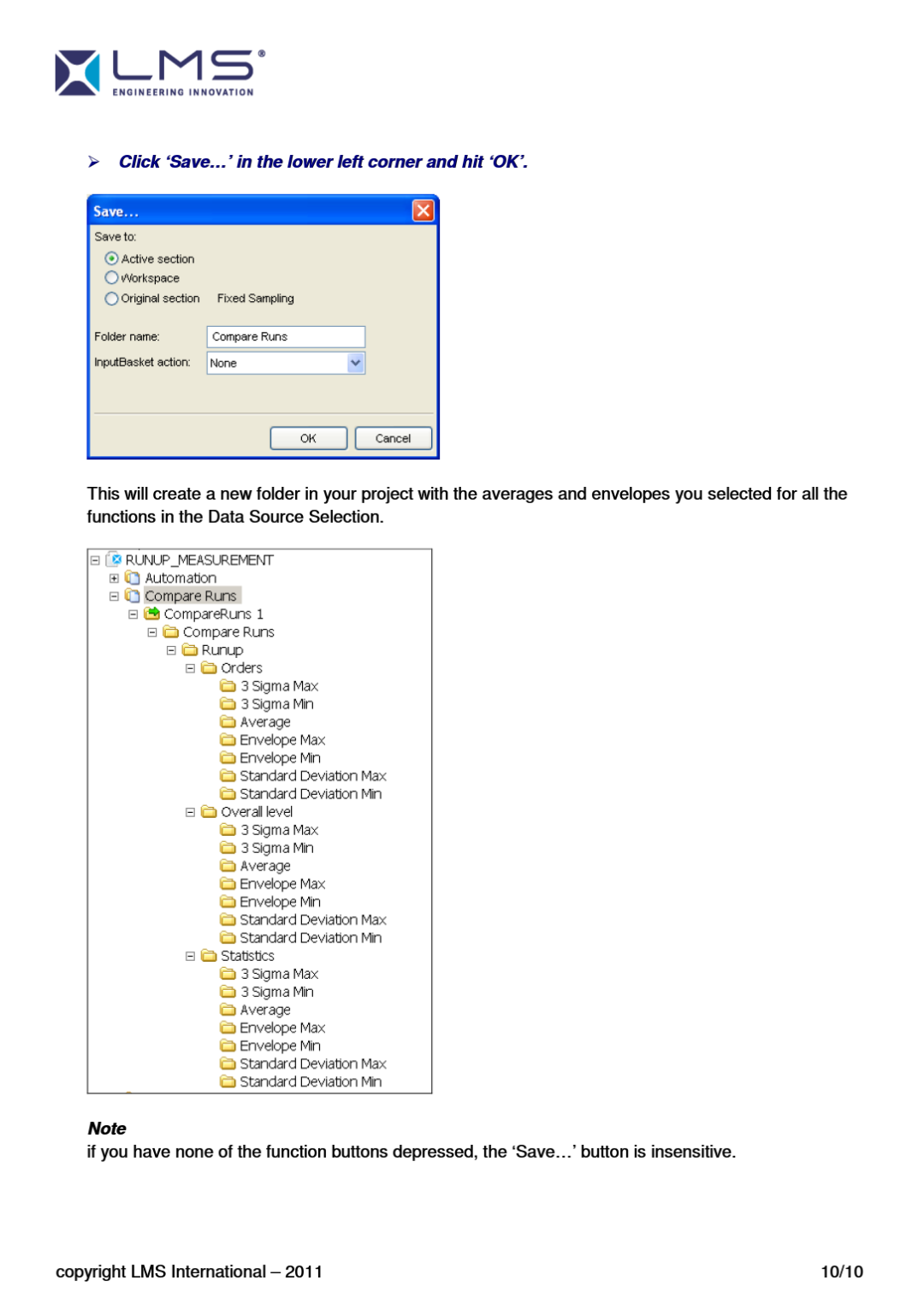Open the InputBasket action dropdown

click(356, 363)
